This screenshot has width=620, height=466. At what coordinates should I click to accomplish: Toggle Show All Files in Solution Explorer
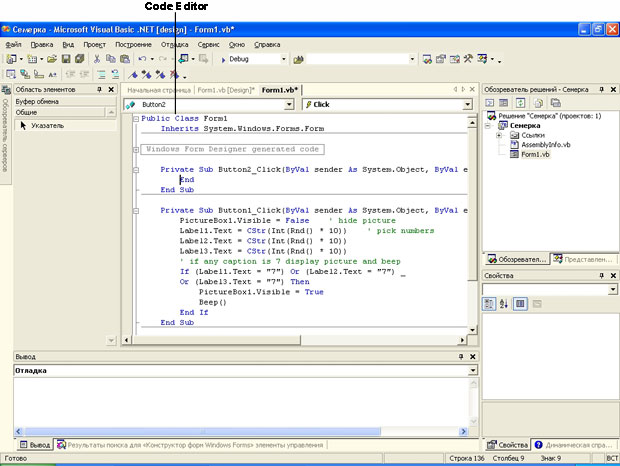[538, 103]
